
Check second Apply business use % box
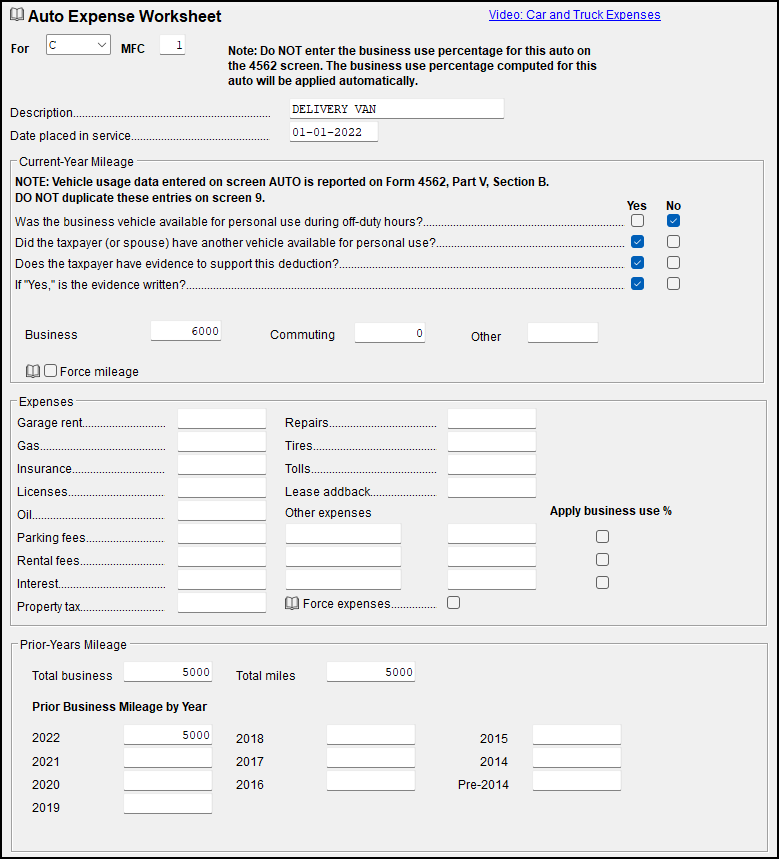(x=602, y=559)
